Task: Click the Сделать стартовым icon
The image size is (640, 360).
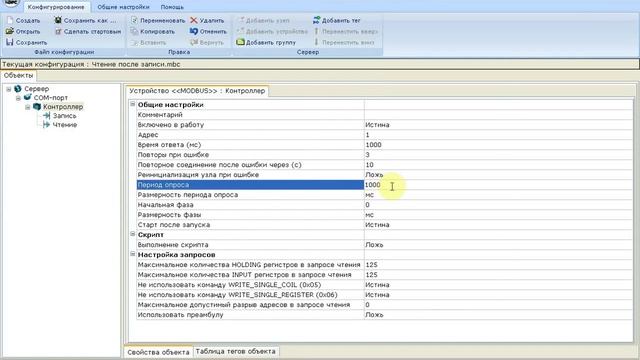Action: pos(58,31)
